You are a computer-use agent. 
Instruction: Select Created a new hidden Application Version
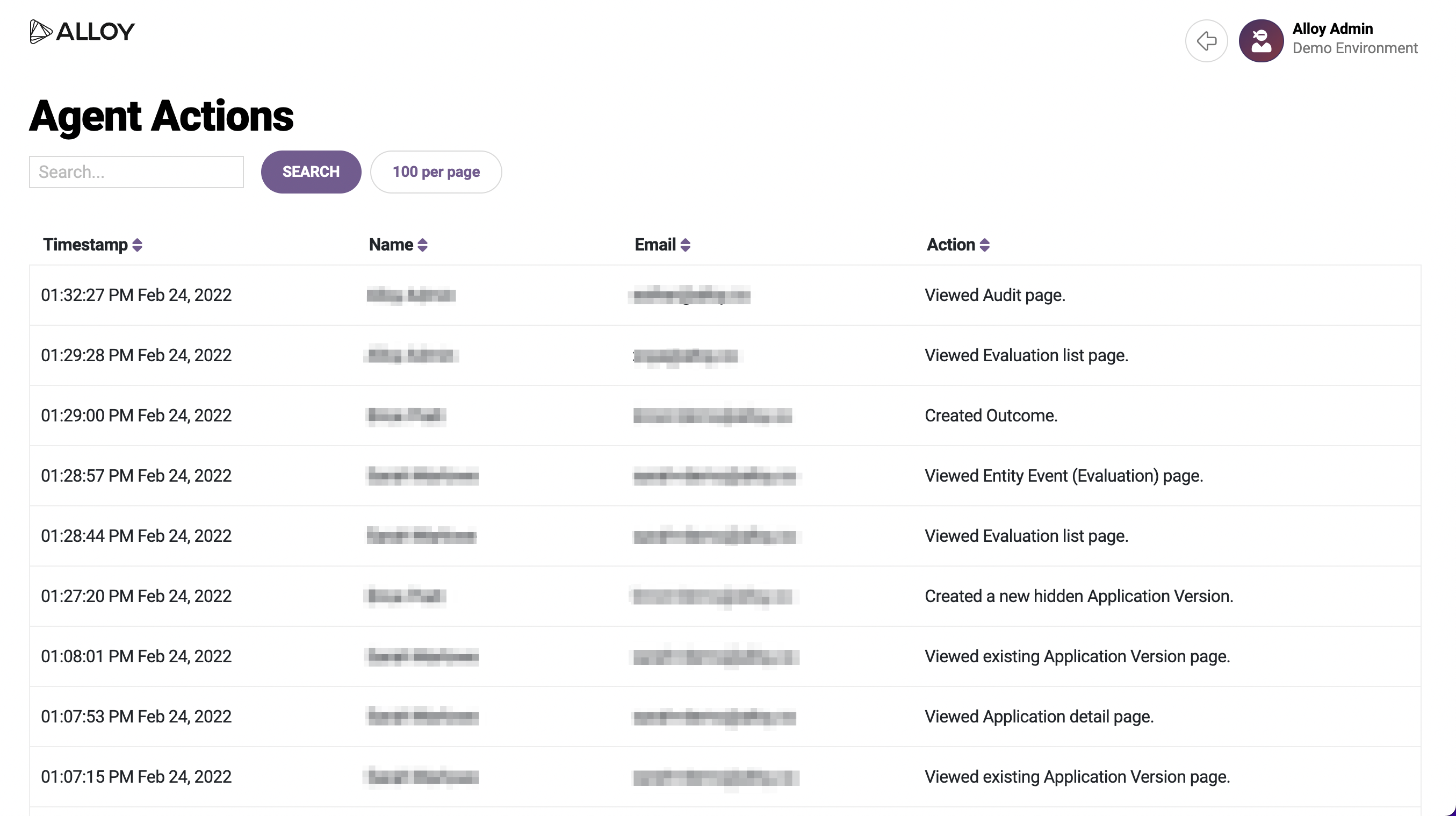(x=1078, y=596)
